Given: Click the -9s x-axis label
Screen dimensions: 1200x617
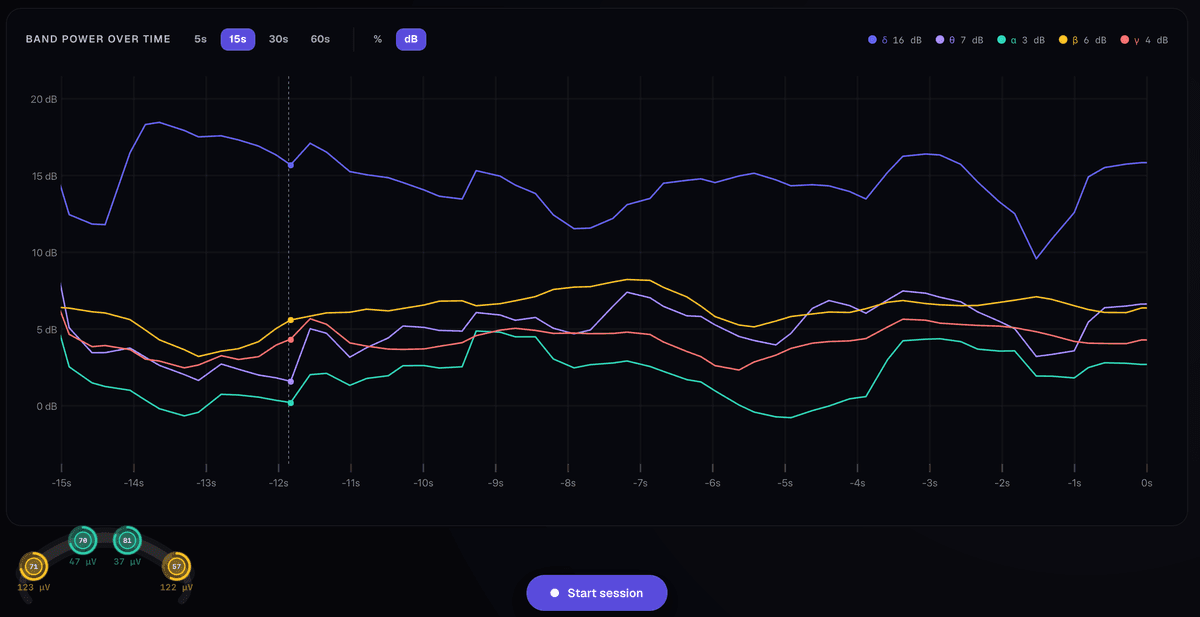Looking at the screenshot, I should coord(496,483).
